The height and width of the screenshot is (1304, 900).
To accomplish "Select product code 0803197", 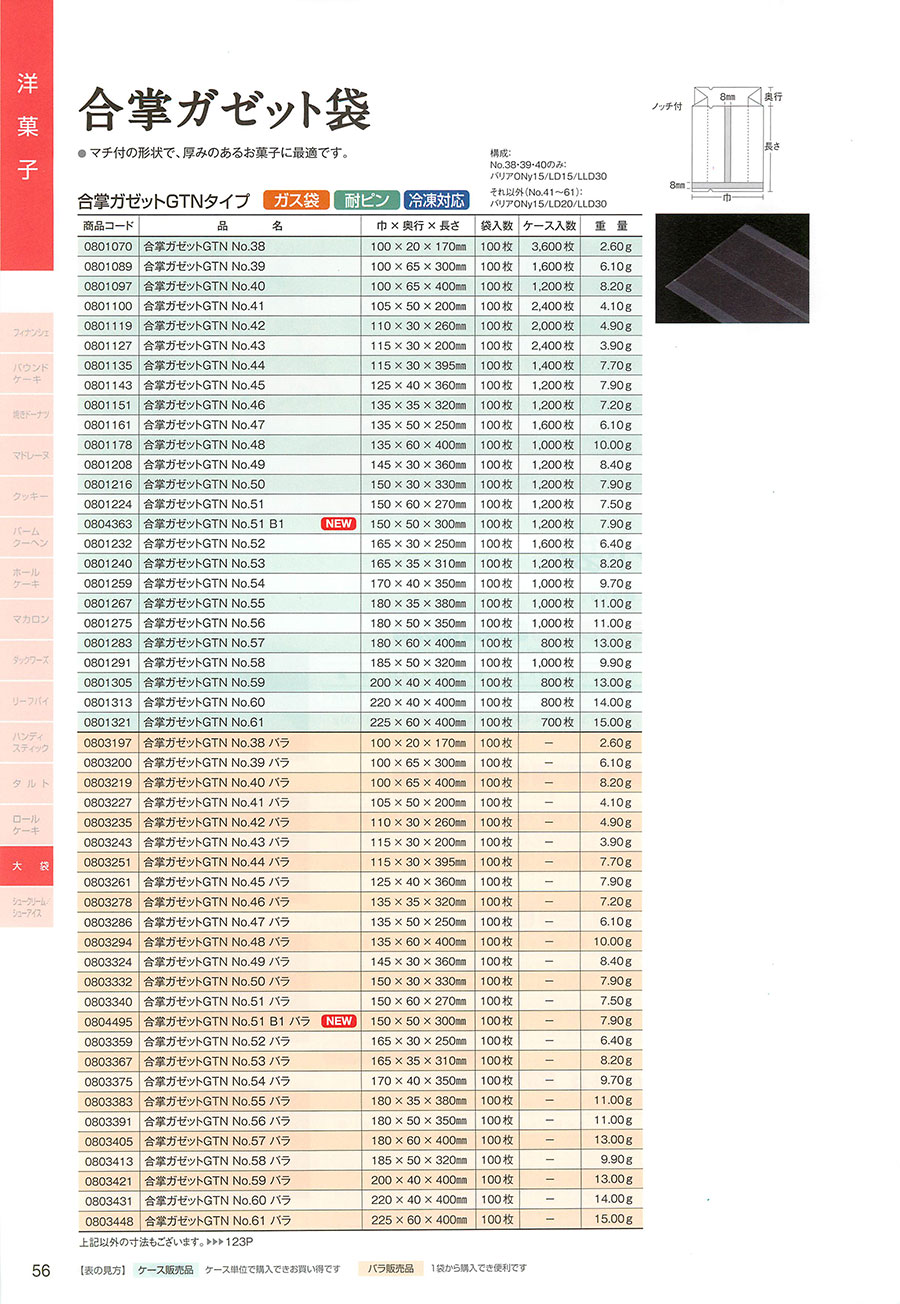I will click(x=107, y=743).
